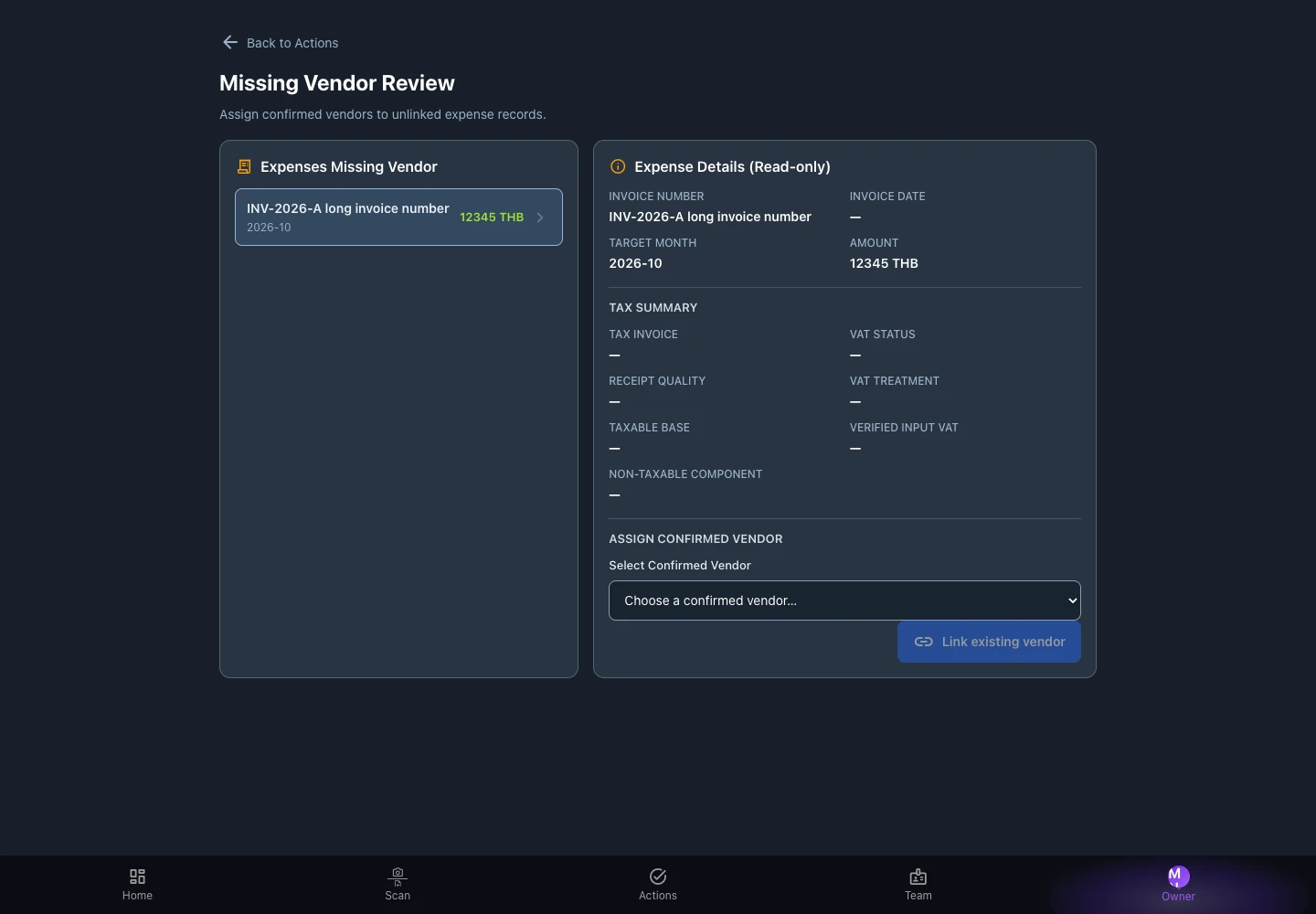Click the VAT STATUS label
The height and width of the screenshot is (914, 1316).
883,335
